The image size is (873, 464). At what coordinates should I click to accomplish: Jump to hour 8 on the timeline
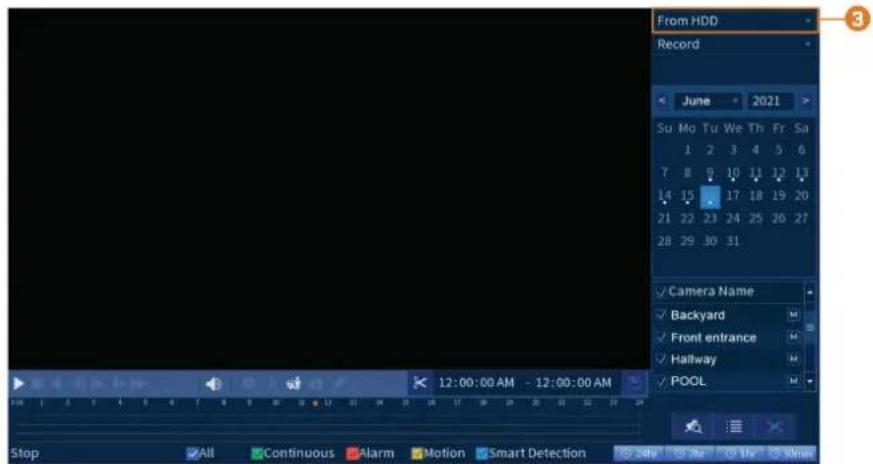223,402
